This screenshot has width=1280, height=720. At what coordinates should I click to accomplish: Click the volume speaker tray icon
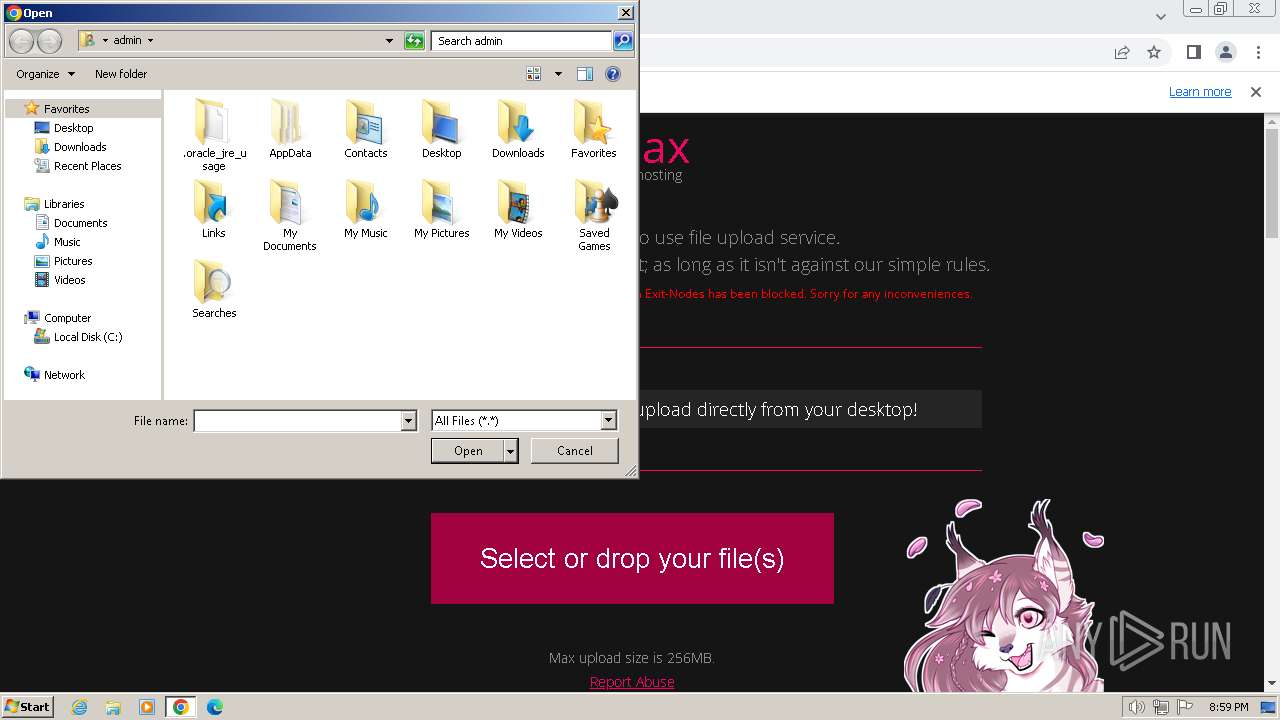coord(1136,707)
